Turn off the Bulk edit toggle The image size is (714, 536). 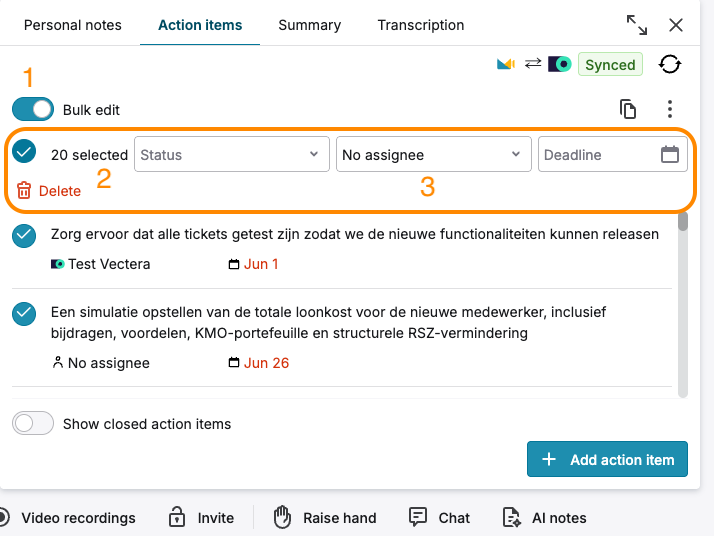(33, 109)
